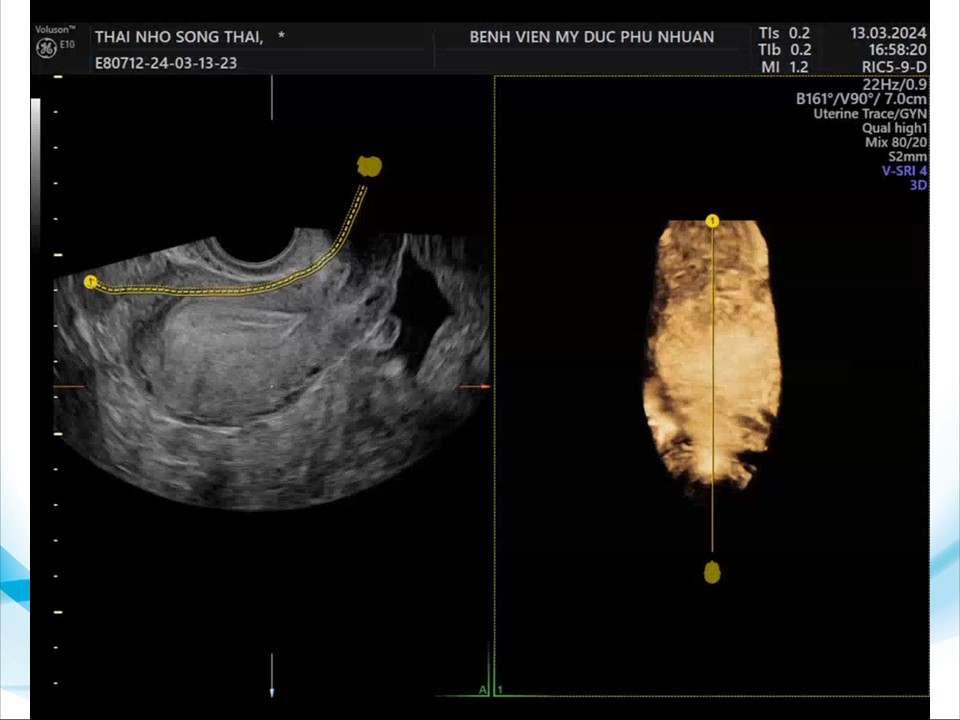Click the green A 1 volume marker

[x=490, y=690]
